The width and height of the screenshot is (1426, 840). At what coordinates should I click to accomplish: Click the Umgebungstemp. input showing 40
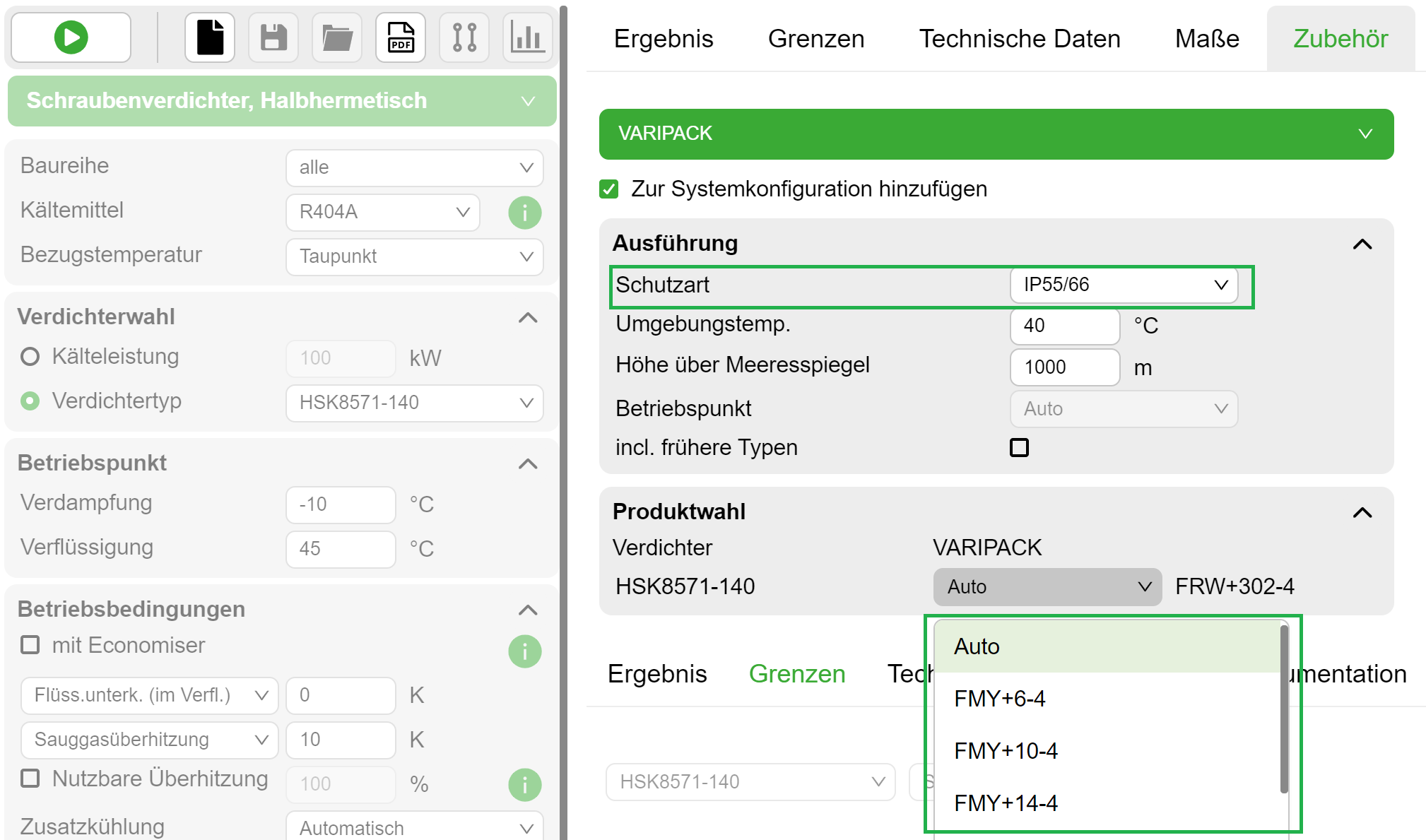tap(1064, 326)
